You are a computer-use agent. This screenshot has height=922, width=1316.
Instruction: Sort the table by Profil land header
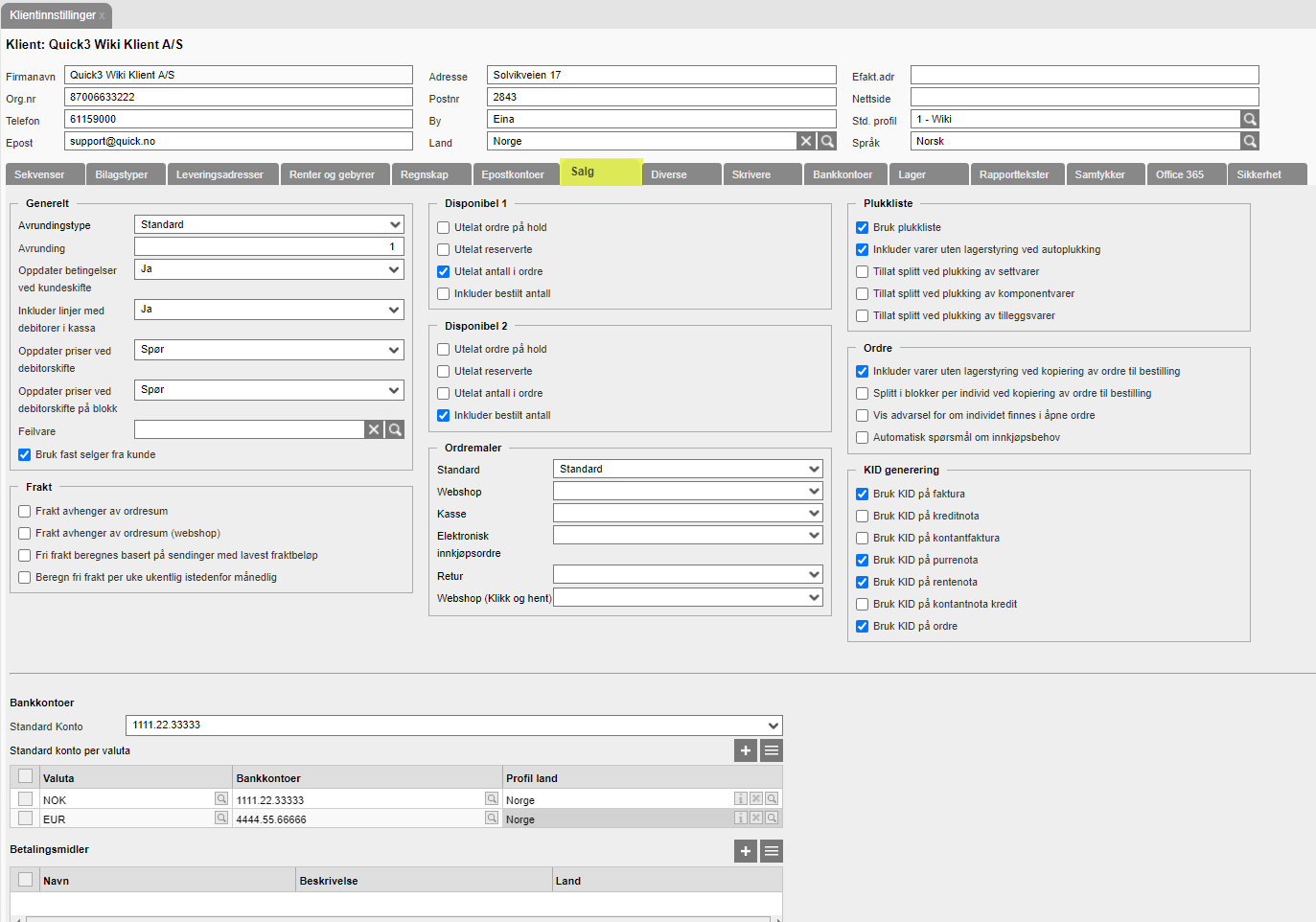pos(642,777)
